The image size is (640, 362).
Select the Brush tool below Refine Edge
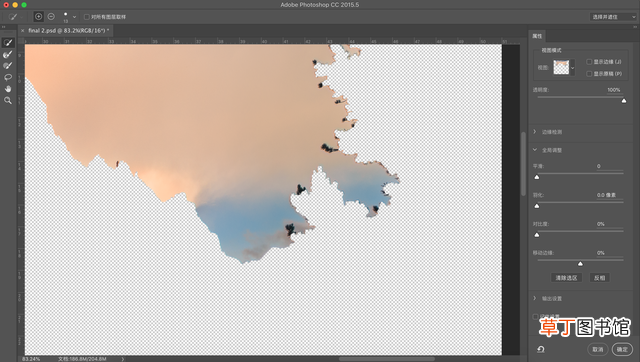point(8,66)
